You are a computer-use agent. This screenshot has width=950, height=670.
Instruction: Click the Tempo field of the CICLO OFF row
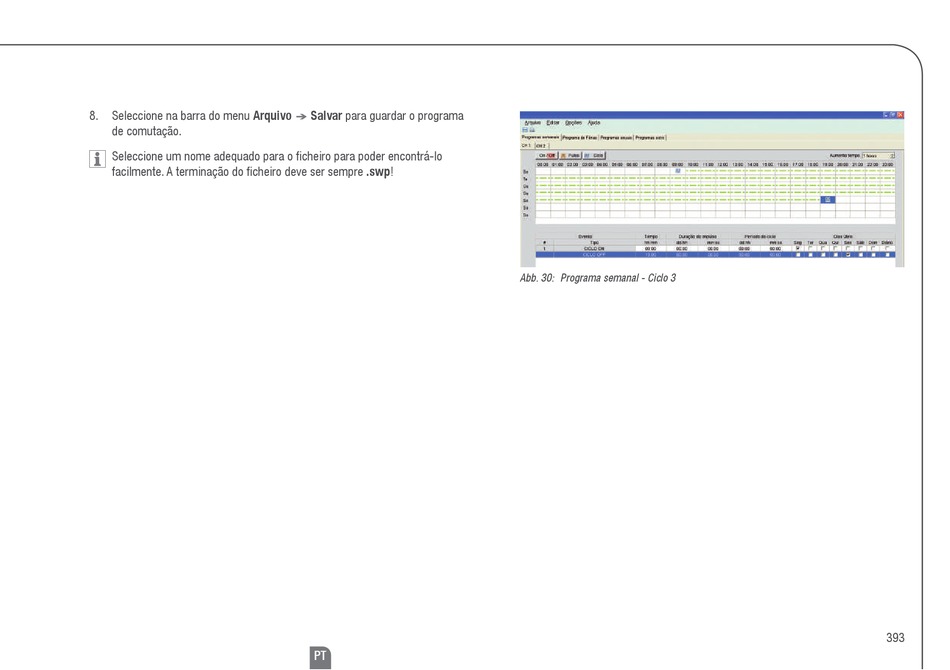650,255
